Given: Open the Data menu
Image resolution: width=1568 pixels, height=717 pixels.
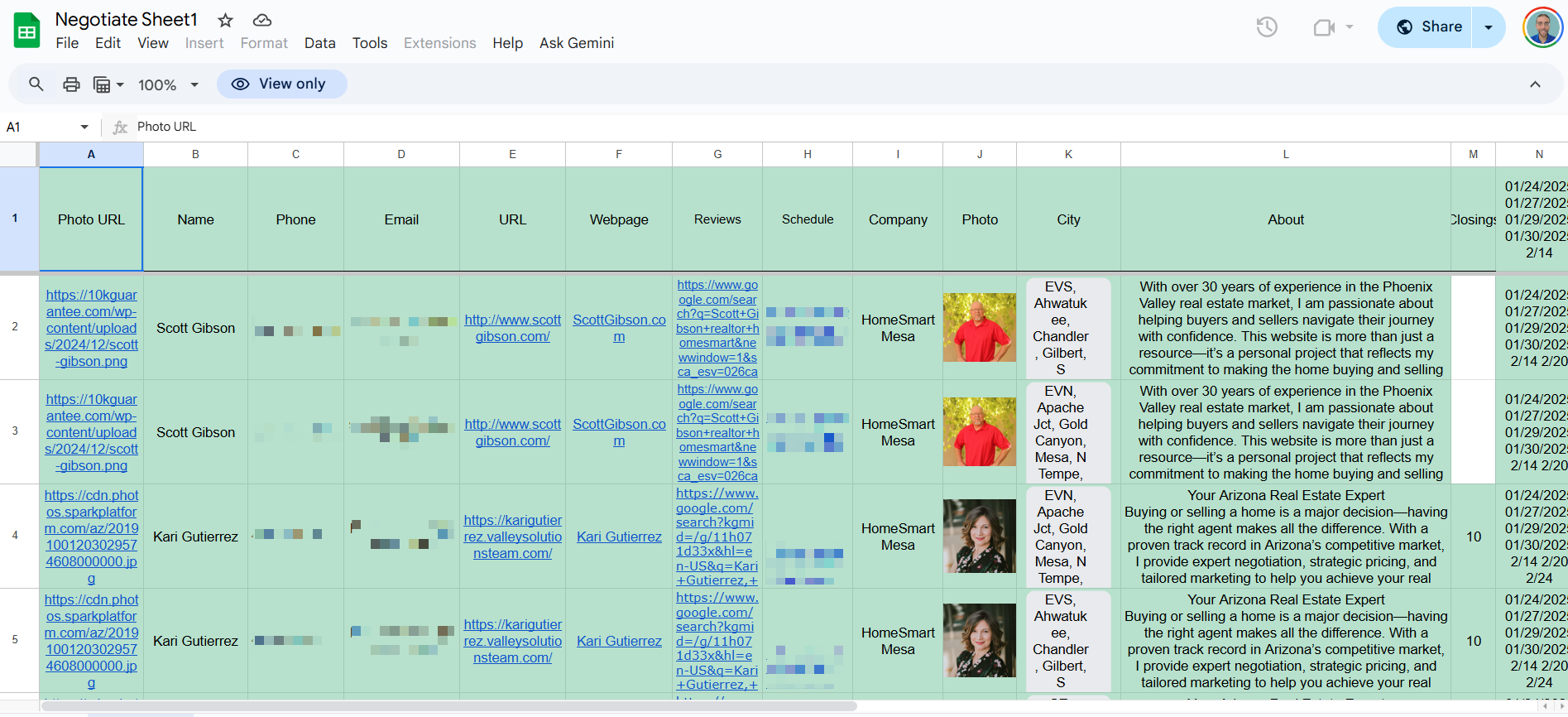Looking at the screenshot, I should pyautogui.click(x=319, y=43).
